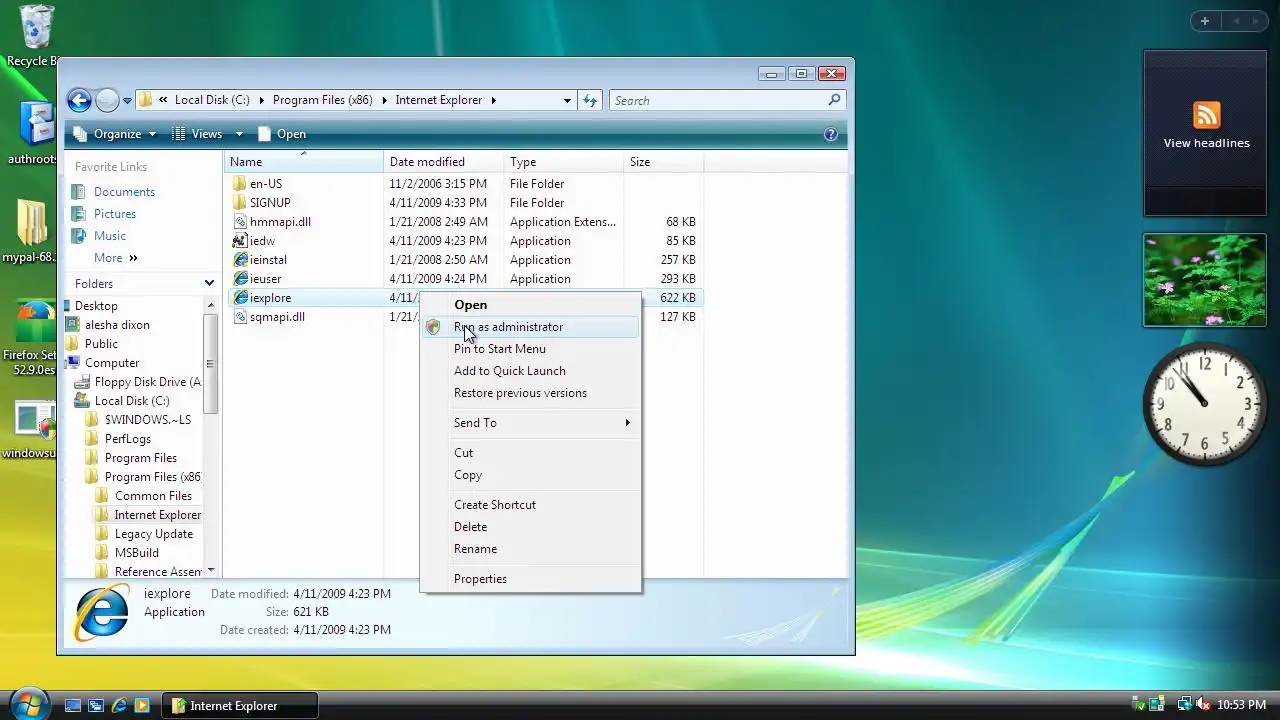Choose Properties in the context menu
Screen dimensions: 1280x720
click(x=530, y=579)
